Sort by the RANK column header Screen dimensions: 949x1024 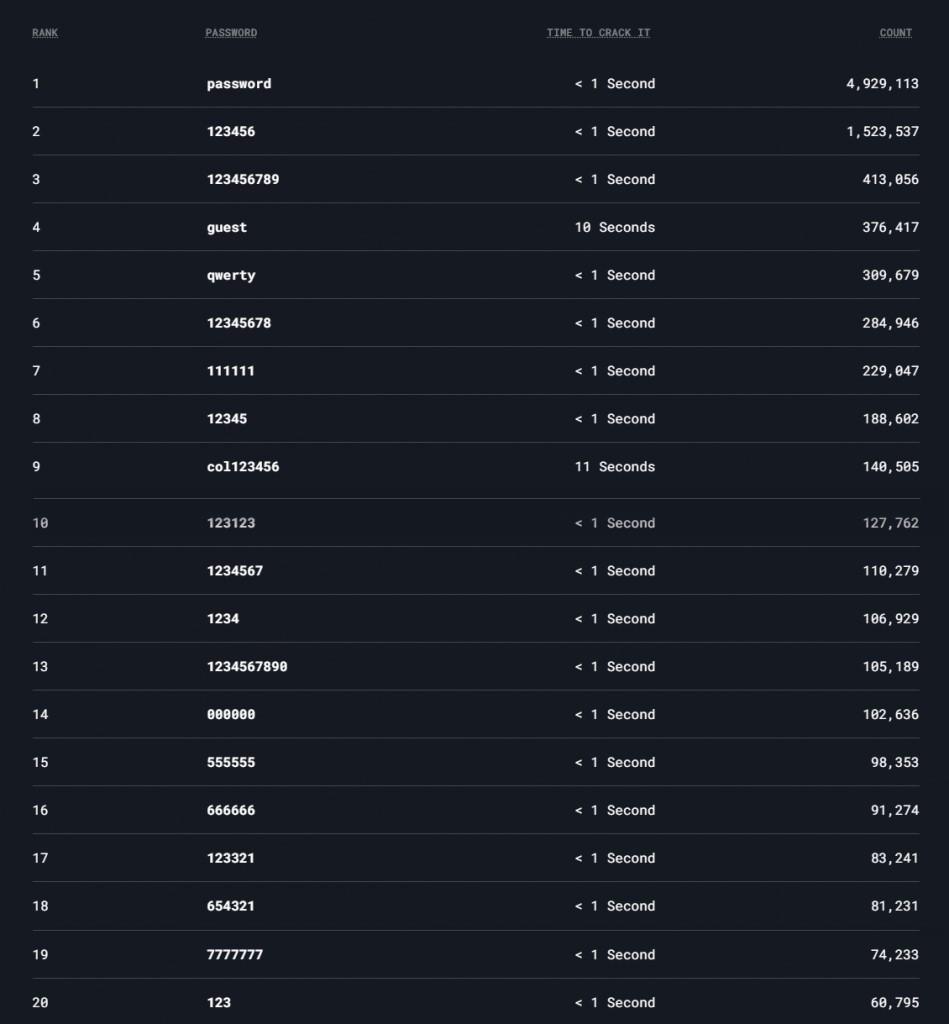(45, 33)
